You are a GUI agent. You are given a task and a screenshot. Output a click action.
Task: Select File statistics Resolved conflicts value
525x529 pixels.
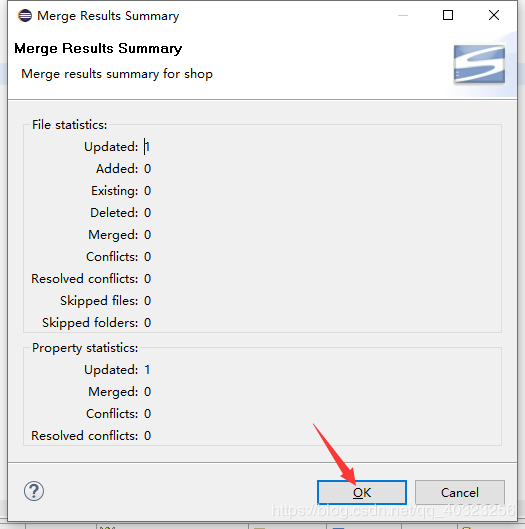147,279
